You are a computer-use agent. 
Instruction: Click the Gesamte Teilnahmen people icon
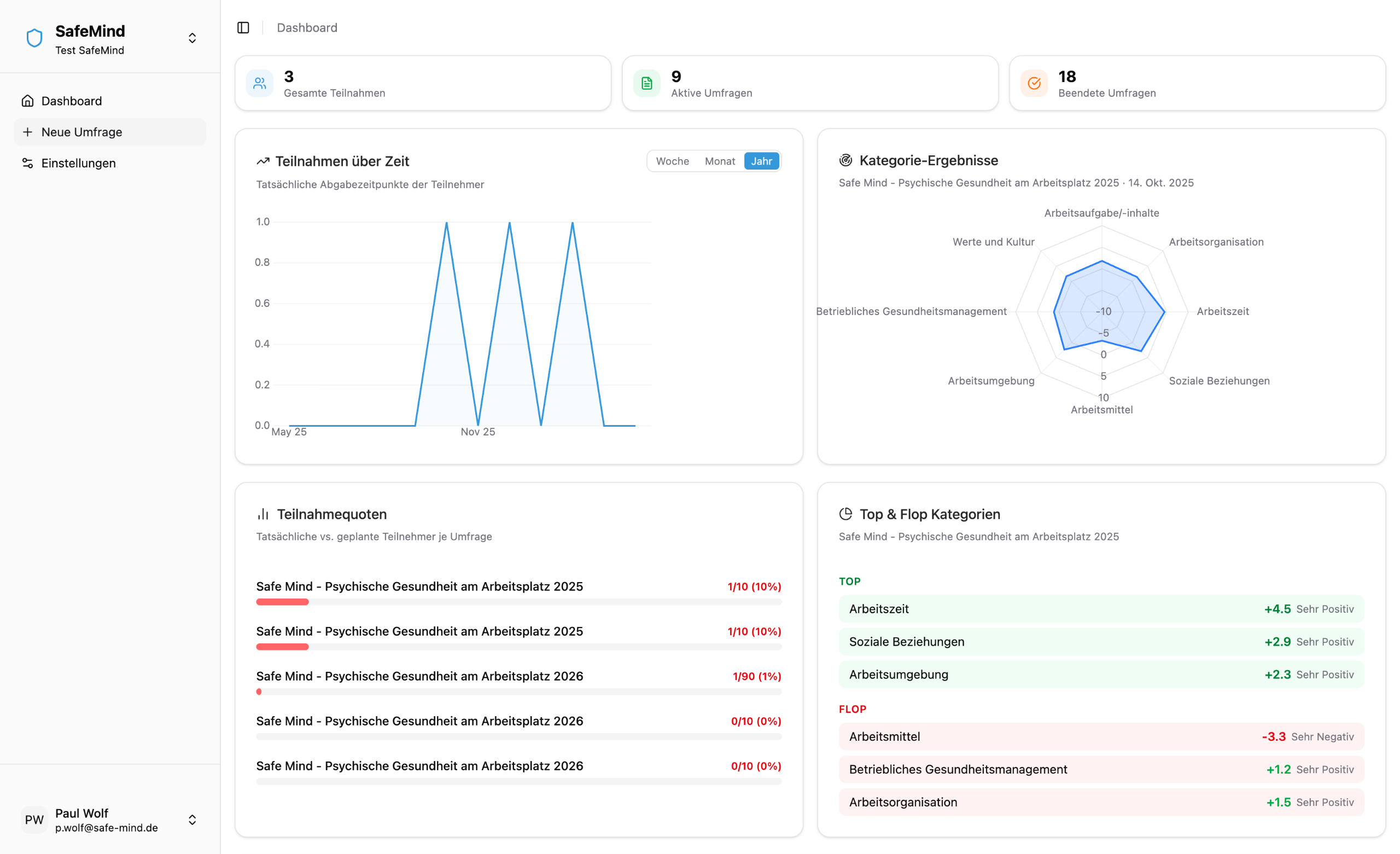(x=260, y=84)
